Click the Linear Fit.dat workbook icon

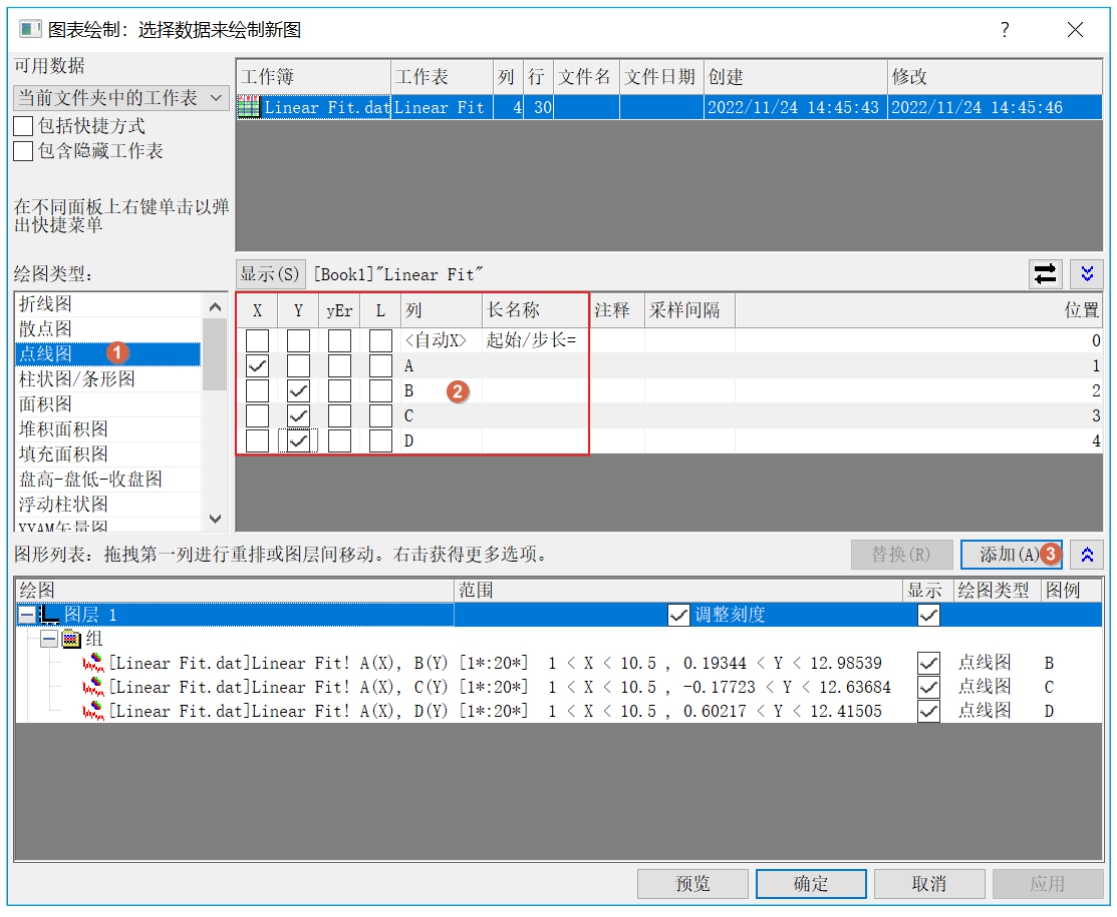click(248, 108)
